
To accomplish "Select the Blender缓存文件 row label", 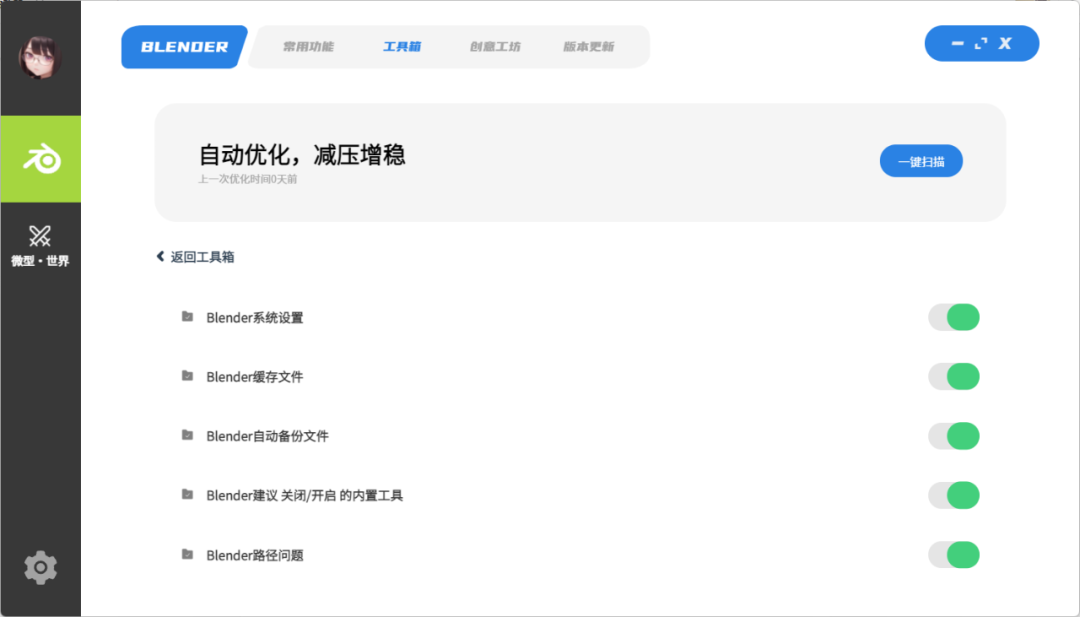I will click(x=255, y=377).
